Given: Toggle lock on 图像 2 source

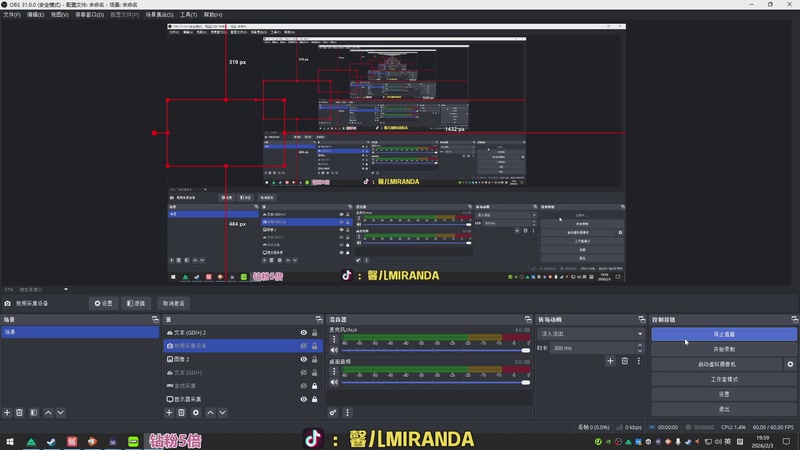Looking at the screenshot, I should click(x=315, y=359).
